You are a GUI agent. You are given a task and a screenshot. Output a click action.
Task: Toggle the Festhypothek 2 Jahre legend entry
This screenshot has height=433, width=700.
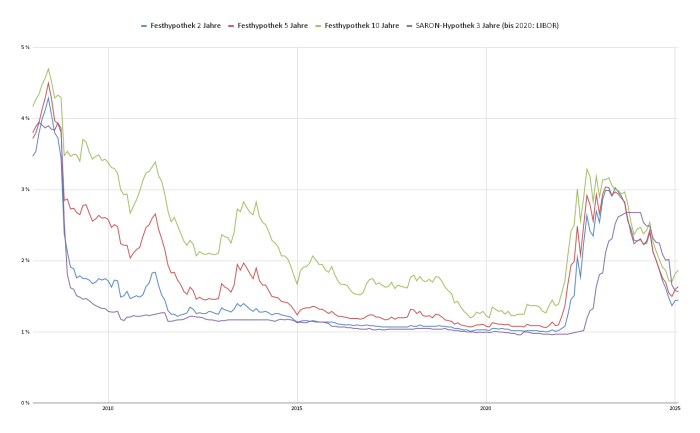(x=181, y=26)
